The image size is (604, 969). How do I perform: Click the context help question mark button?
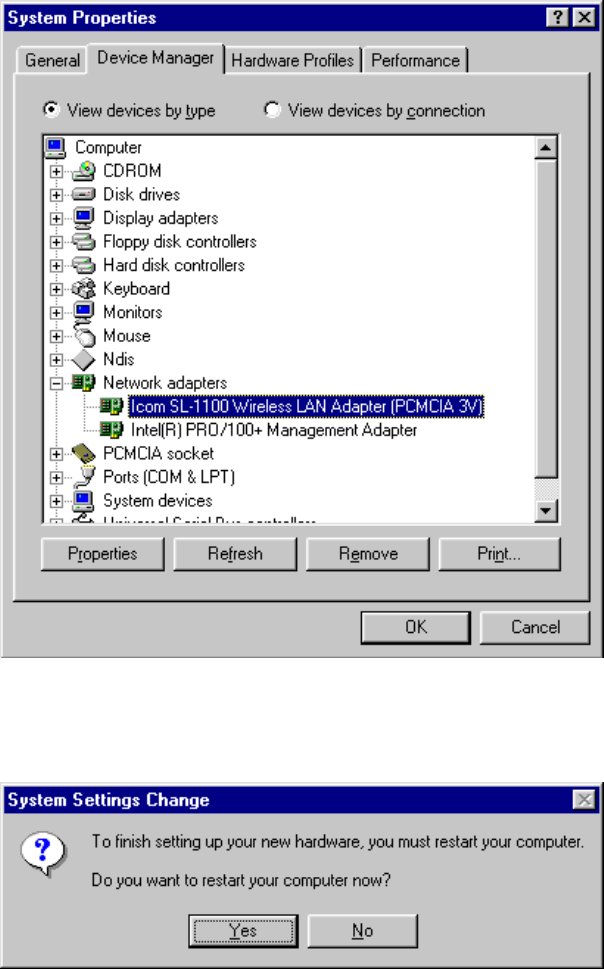pyautogui.click(x=558, y=17)
